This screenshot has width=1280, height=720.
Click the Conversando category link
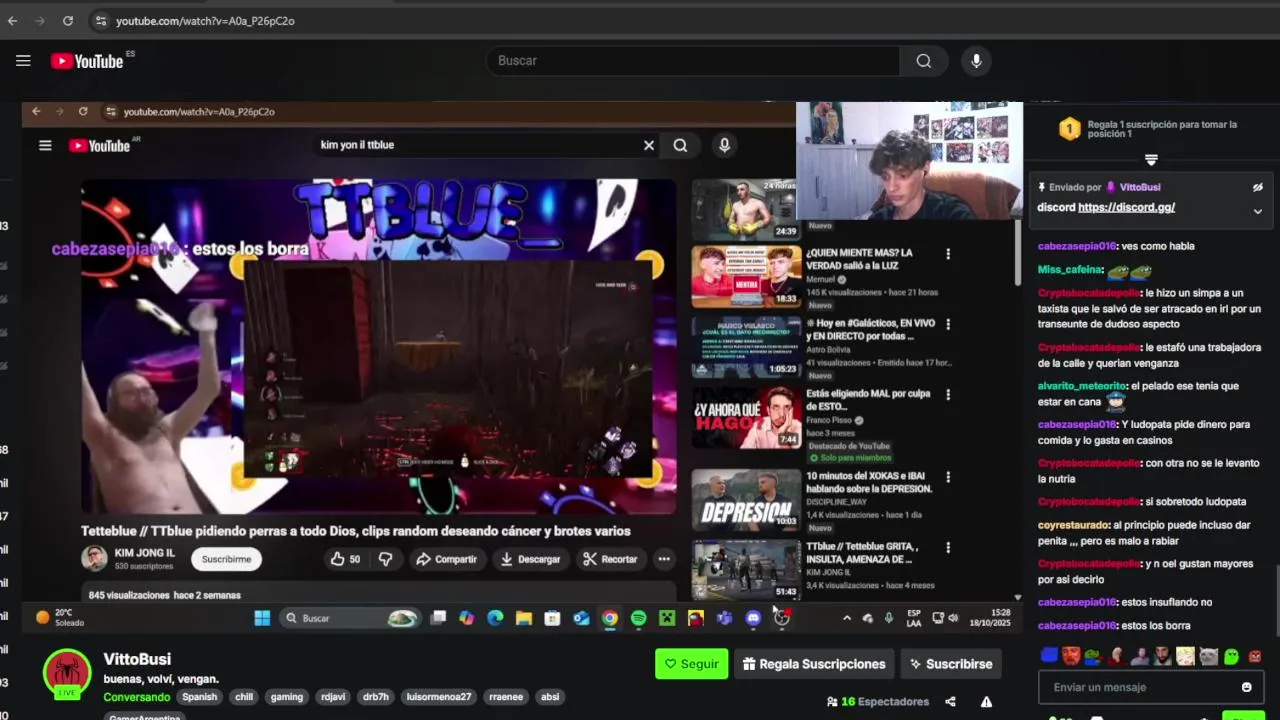pos(136,697)
